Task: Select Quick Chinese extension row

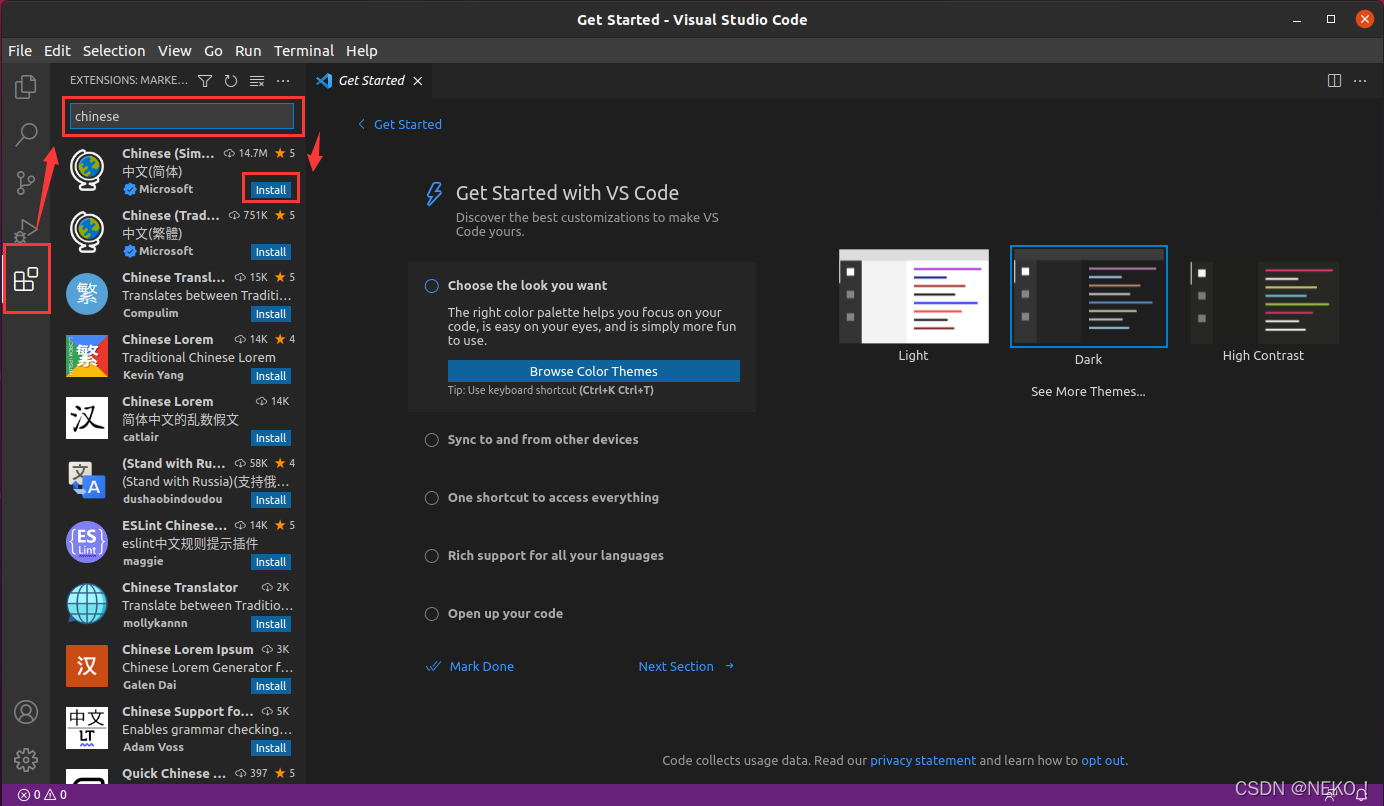Action: 180,774
